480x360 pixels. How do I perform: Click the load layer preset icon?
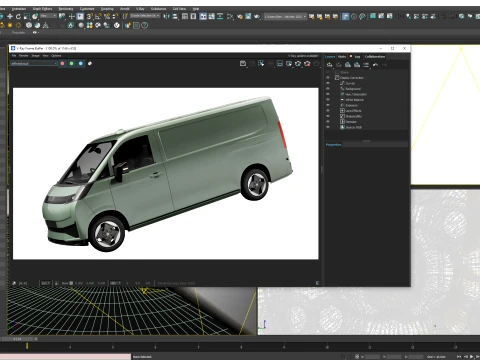click(357, 65)
